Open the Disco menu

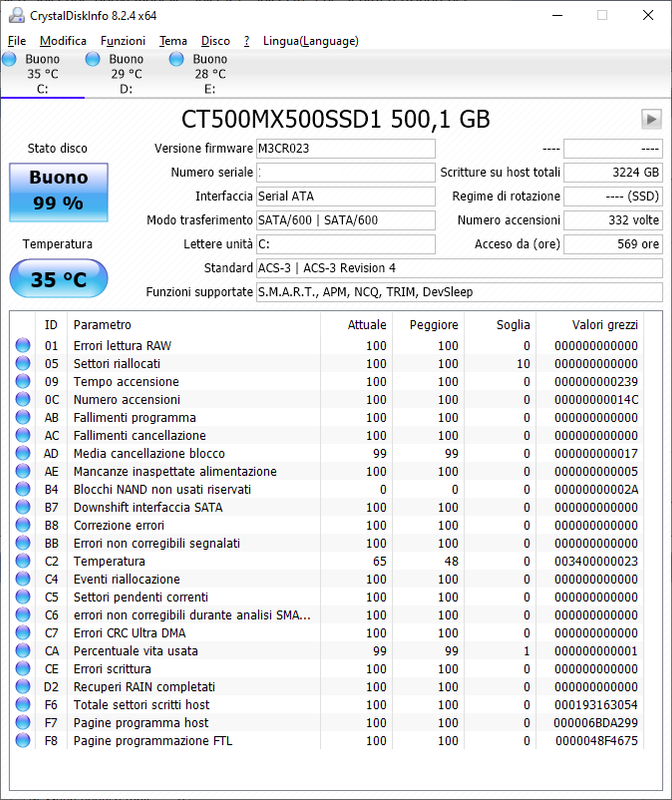tap(215, 41)
